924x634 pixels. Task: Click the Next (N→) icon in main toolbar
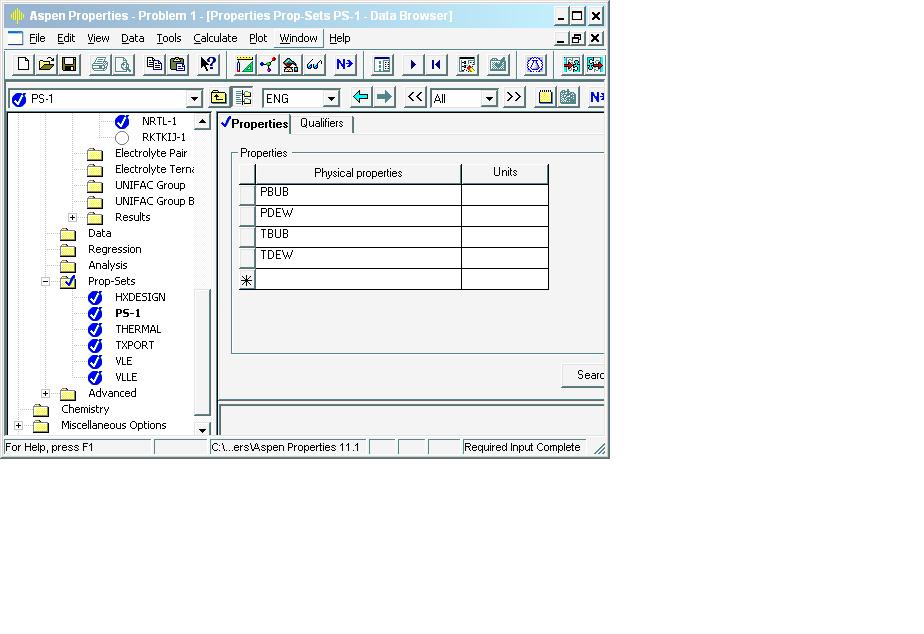pos(345,64)
